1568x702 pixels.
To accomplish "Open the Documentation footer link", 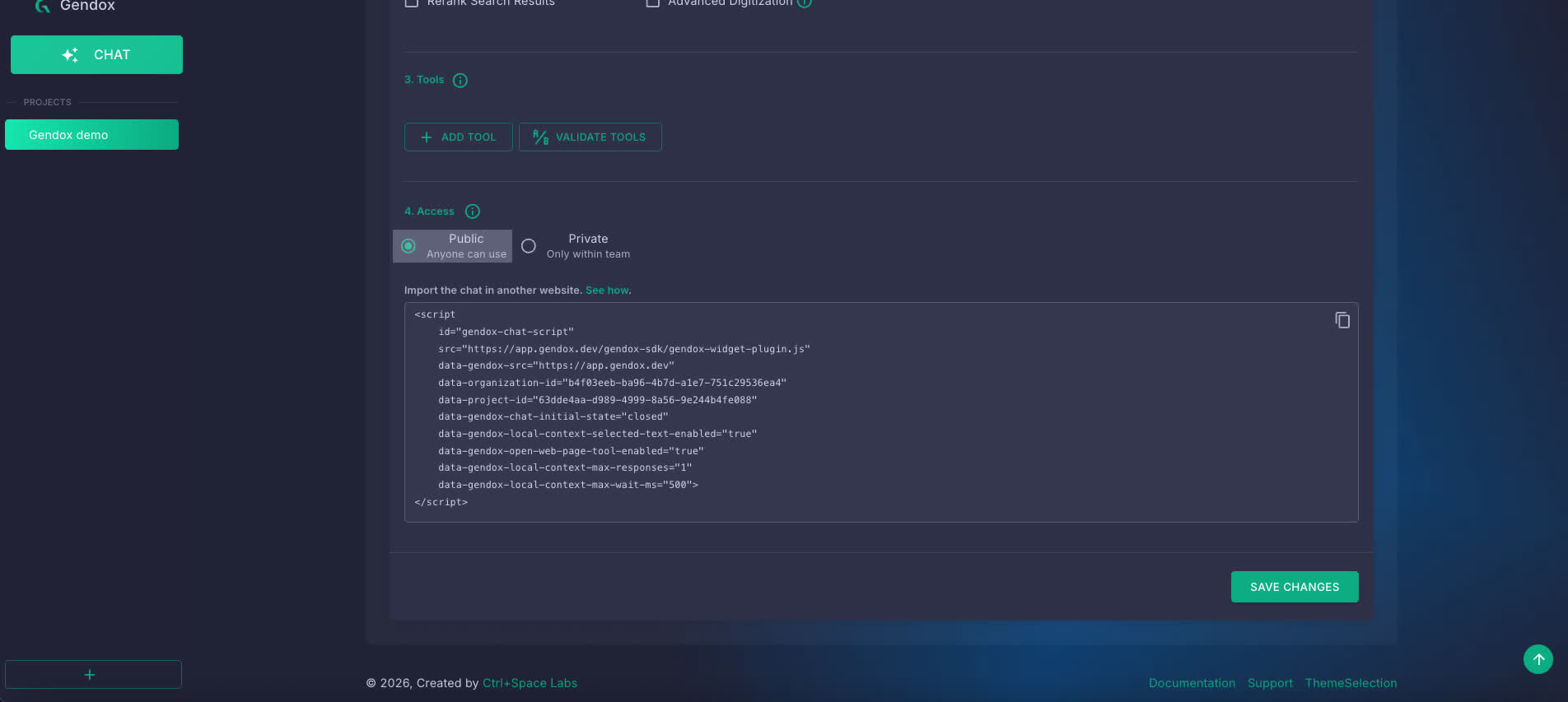I will (1192, 683).
